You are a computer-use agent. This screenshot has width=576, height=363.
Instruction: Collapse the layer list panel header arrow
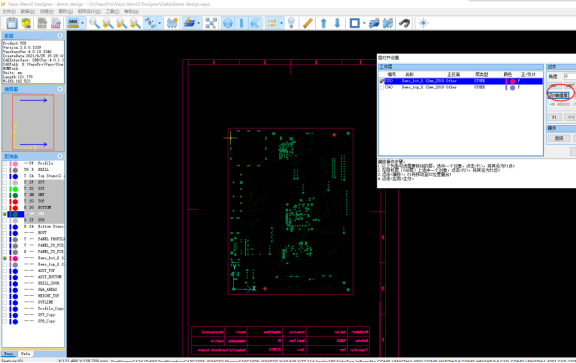point(60,156)
